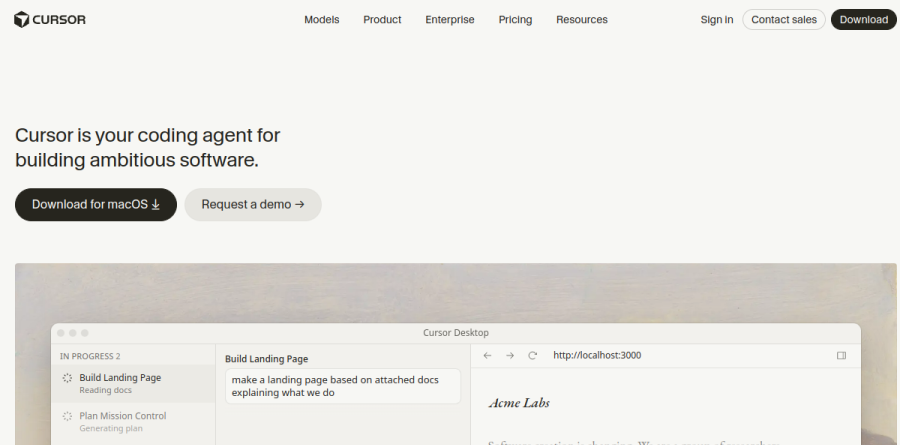Select the Build Landing Page task
The height and width of the screenshot is (445, 900).
click(133, 384)
